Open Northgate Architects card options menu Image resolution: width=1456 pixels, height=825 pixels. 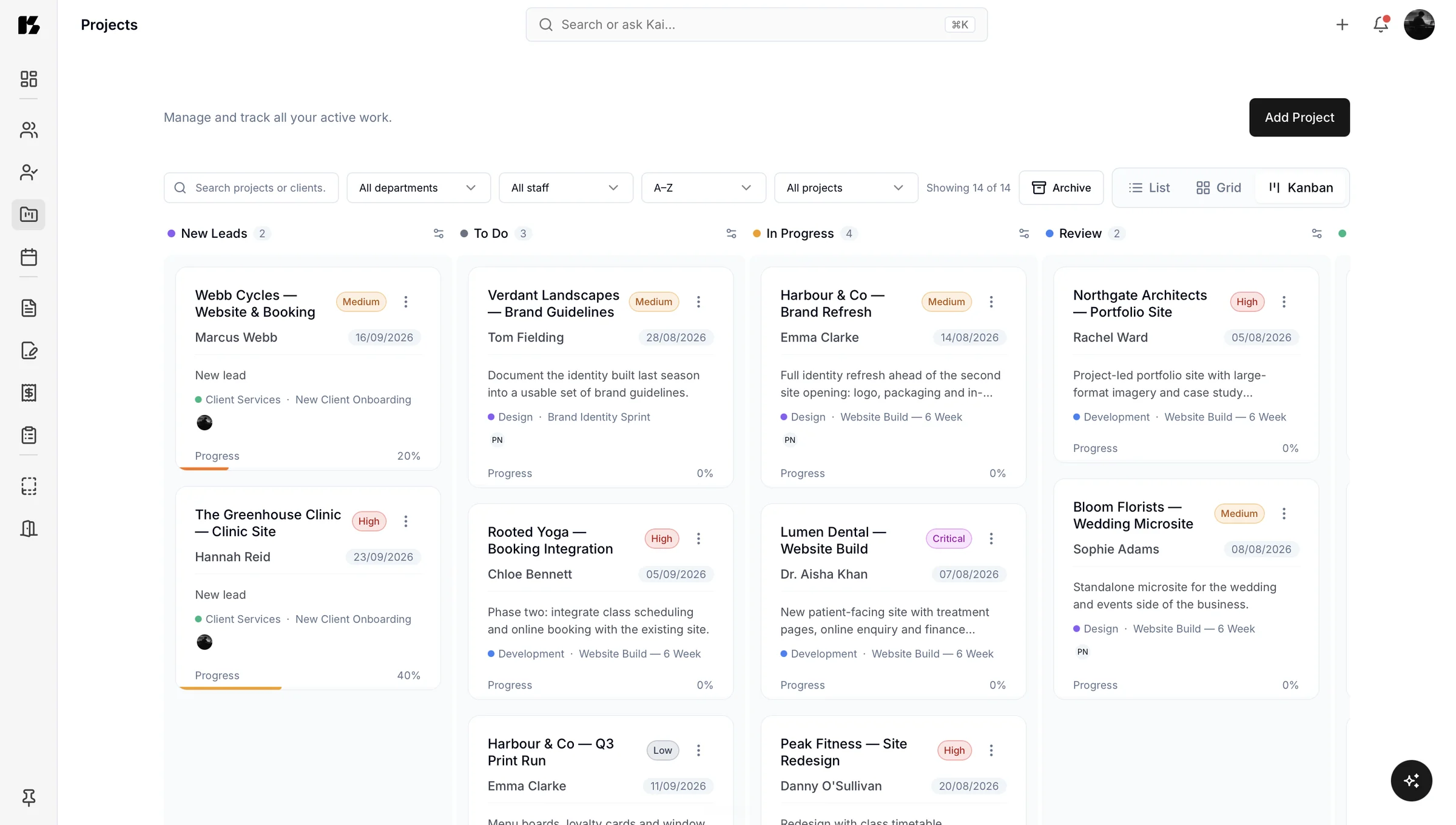(1284, 301)
